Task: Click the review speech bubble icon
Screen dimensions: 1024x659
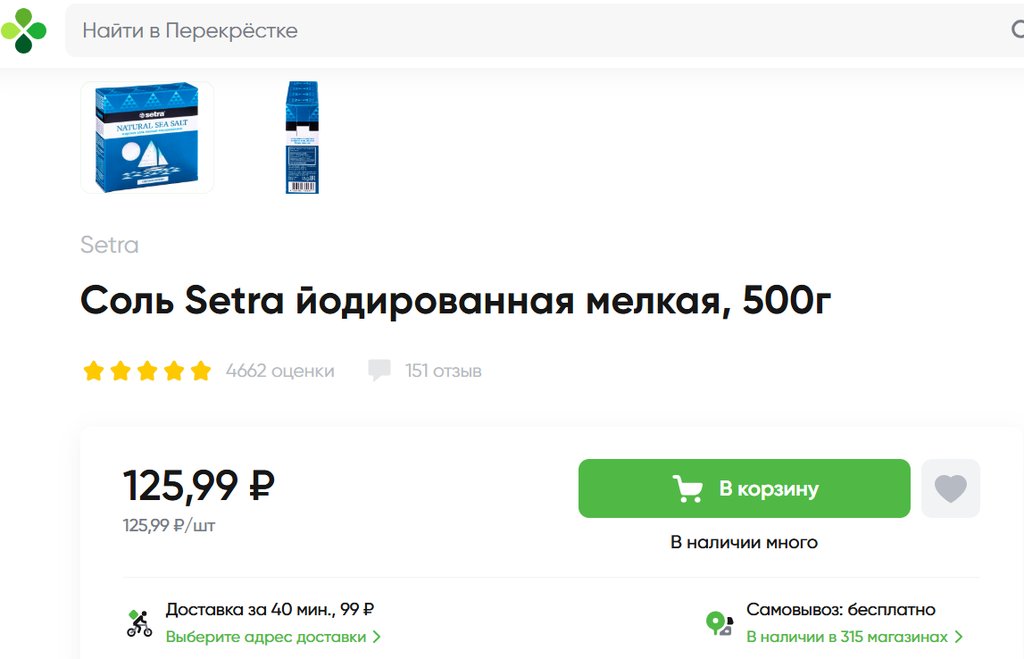Action: pos(379,371)
